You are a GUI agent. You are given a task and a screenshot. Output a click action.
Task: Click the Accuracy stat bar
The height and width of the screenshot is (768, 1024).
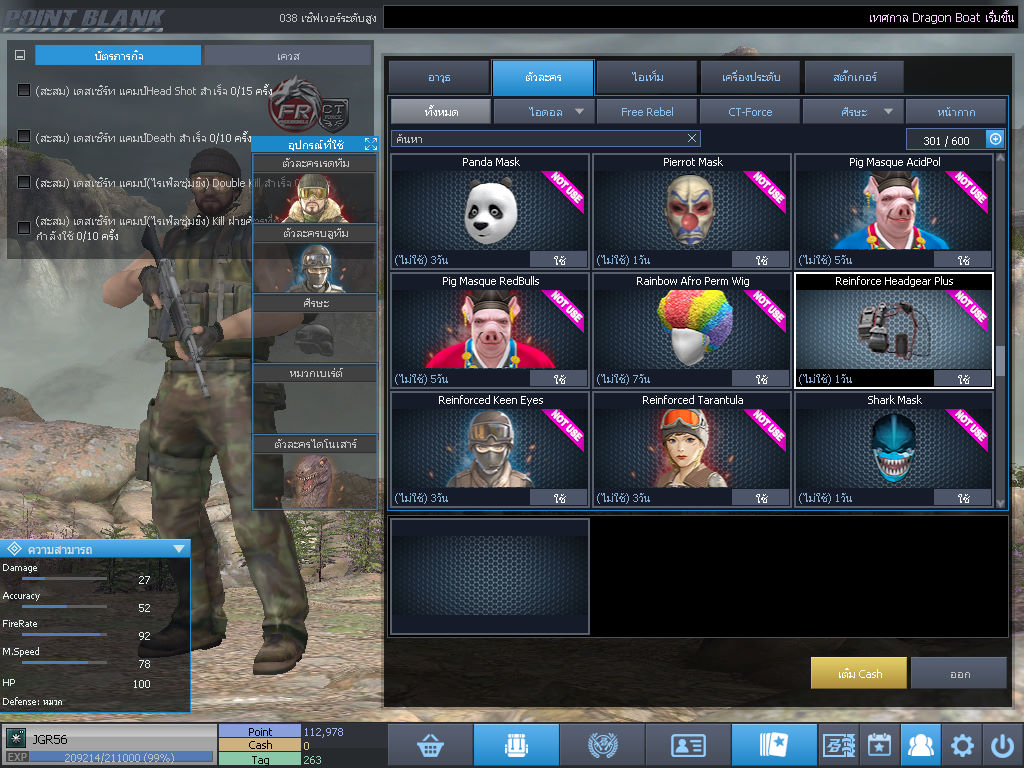[65, 606]
